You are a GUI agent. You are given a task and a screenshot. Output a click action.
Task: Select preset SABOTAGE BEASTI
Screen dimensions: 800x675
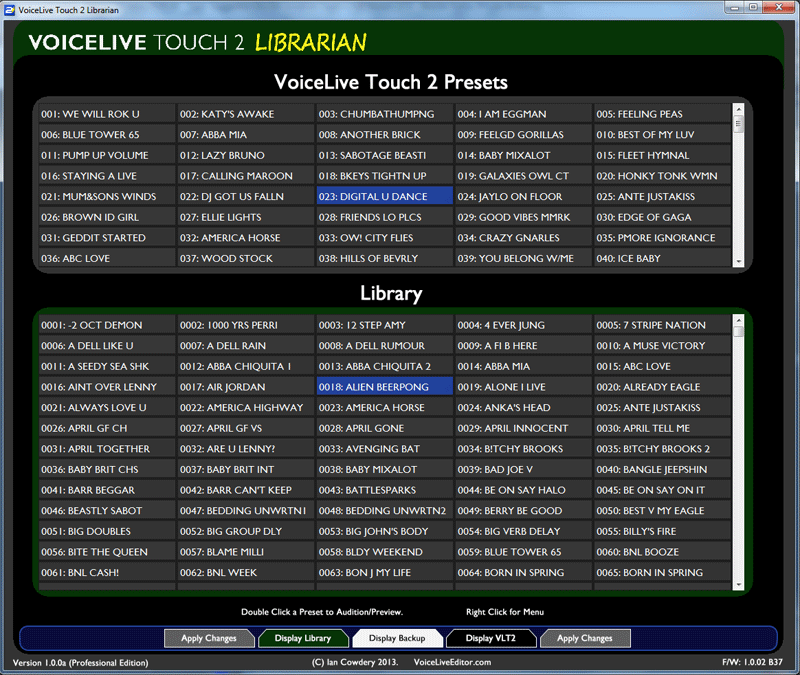(x=384, y=155)
